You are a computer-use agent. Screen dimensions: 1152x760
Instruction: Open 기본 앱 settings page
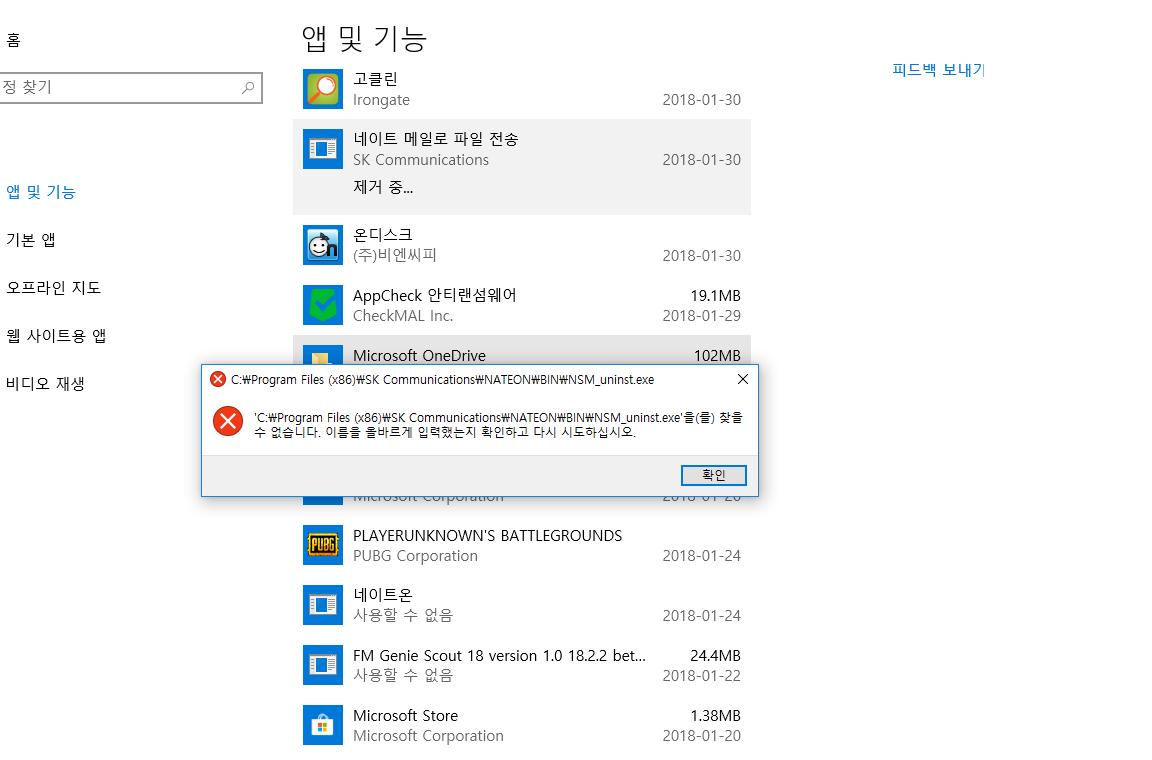(x=31, y=240)
